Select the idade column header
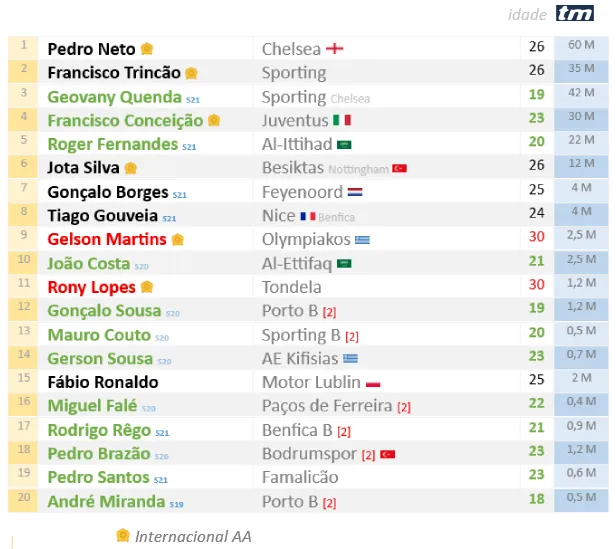Image resolution: width=616 pixels, height=549 pixels. coord(527,15)
